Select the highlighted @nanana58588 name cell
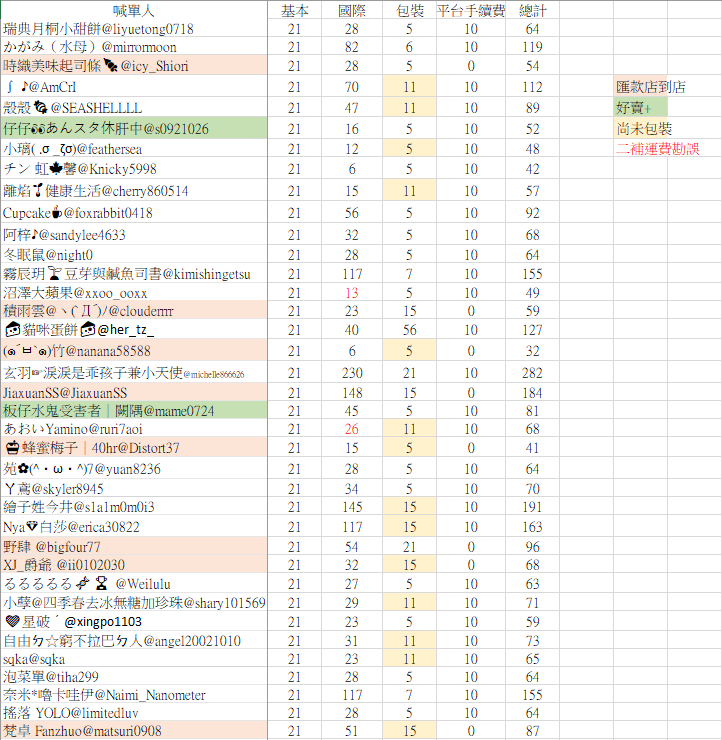The width and height of the screenshot is (722, 740). tap(134, 351)
